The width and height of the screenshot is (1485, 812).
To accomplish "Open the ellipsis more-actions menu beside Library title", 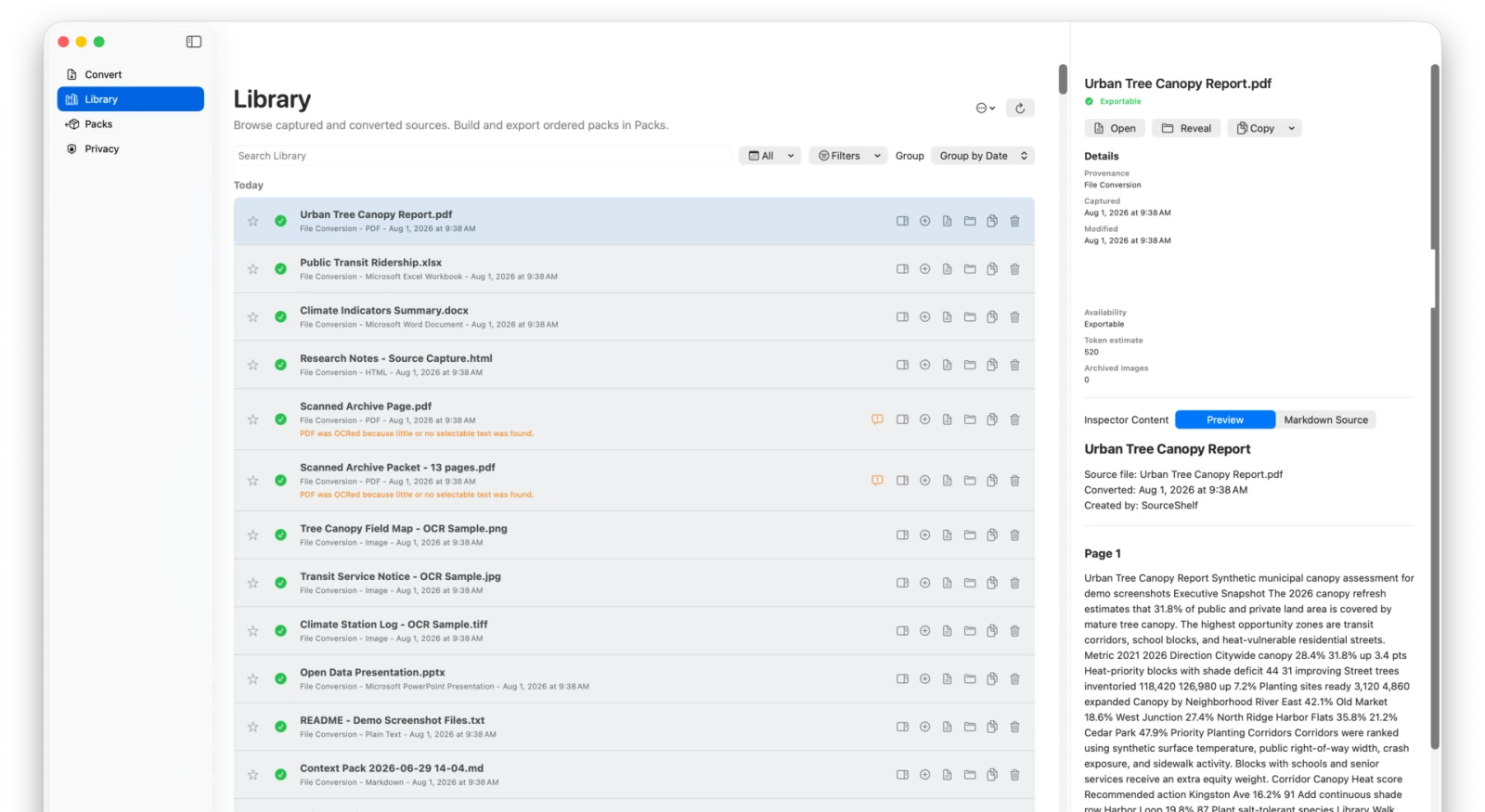I will point(985,108).
